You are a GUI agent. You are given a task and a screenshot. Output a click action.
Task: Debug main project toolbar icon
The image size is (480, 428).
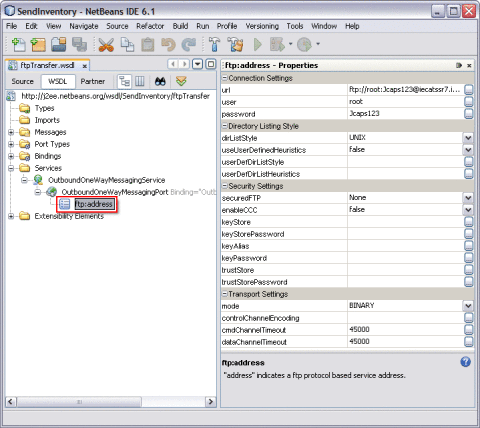pyautogui.click(x=277, y=44)
